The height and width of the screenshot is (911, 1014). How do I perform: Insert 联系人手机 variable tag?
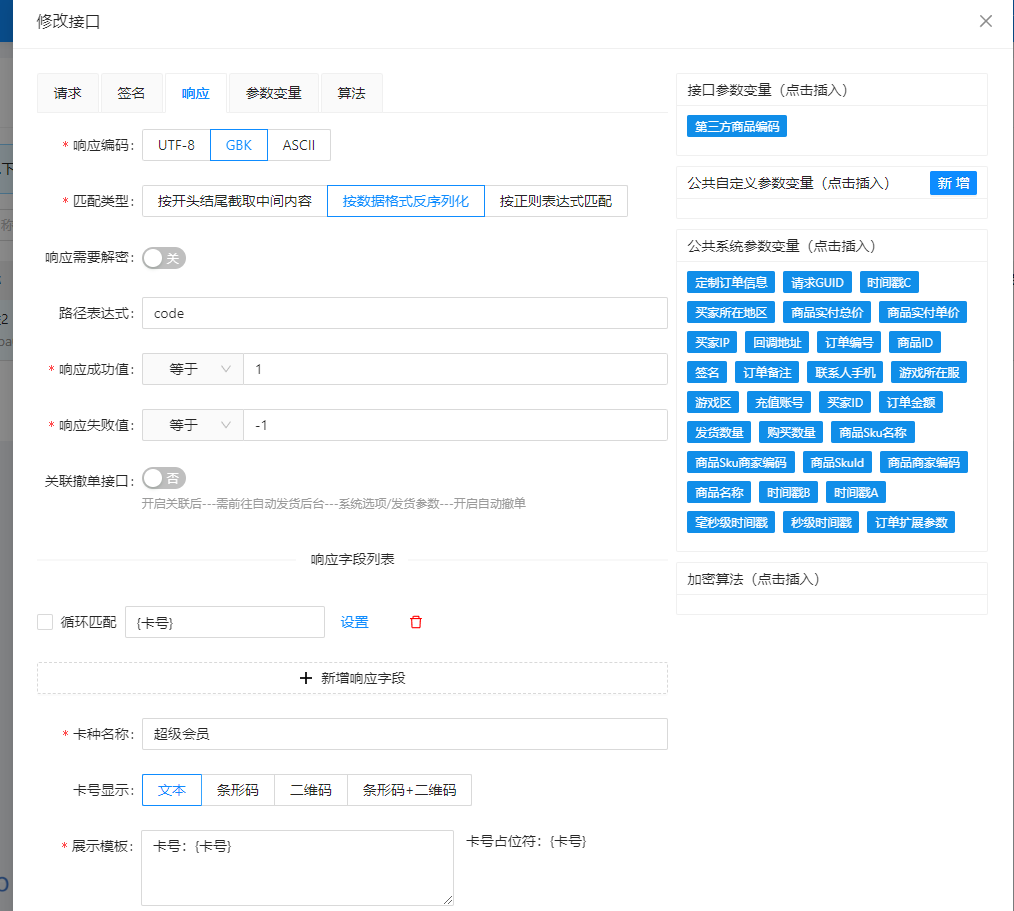[x=845, y=372]
